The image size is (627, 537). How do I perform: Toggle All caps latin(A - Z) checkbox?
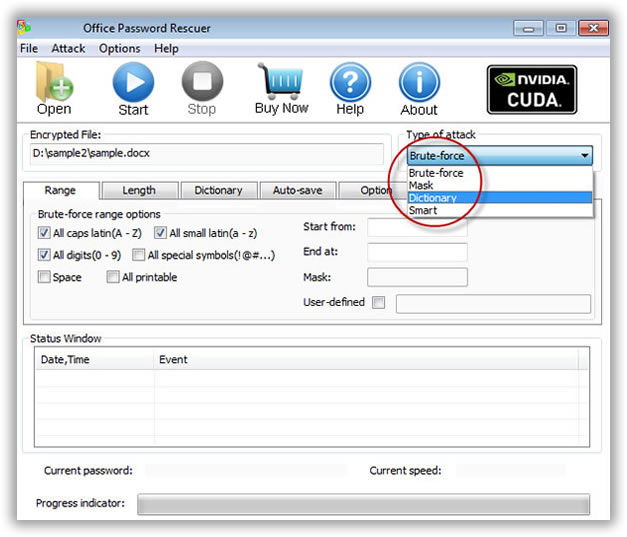pyautogui.click(x=44, y=233)
